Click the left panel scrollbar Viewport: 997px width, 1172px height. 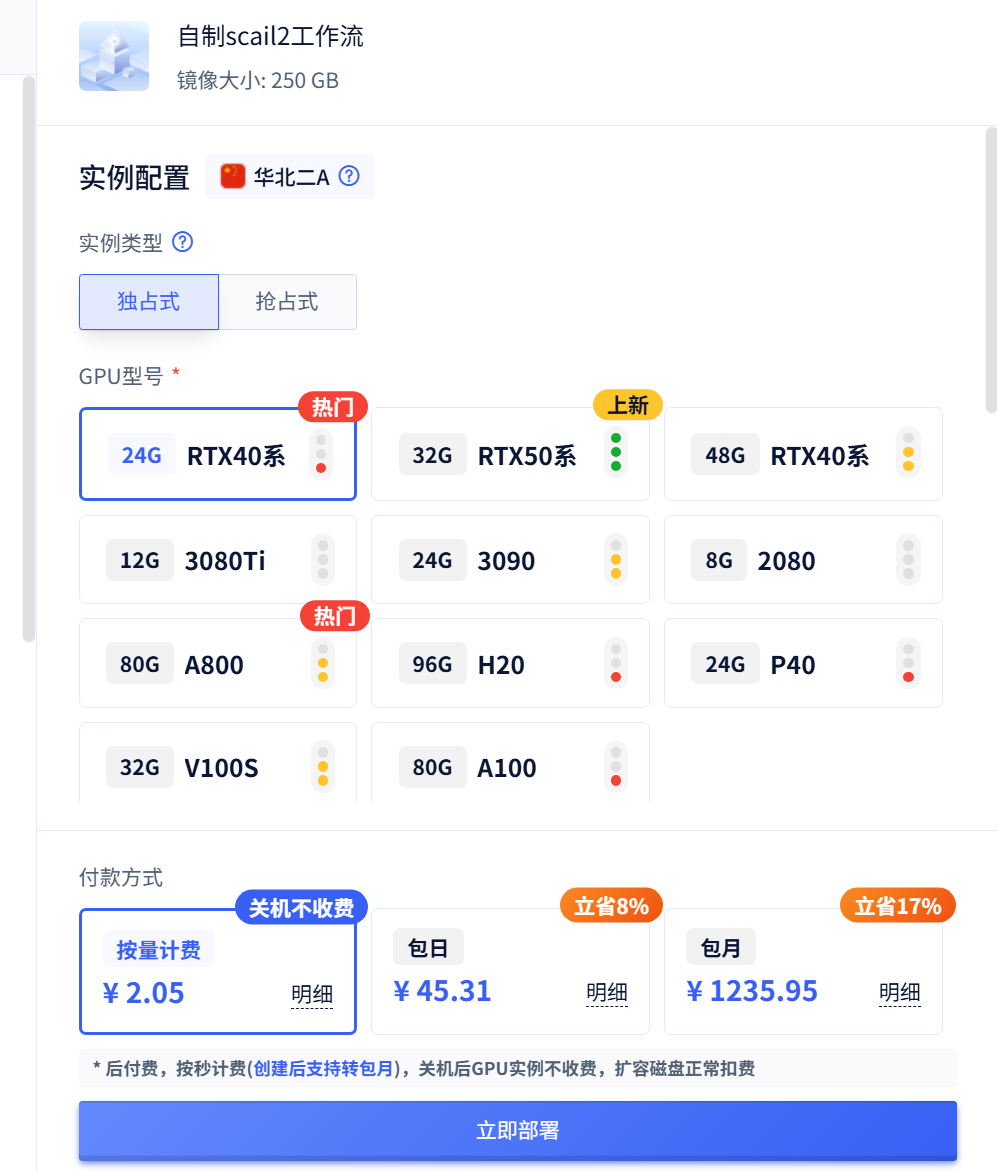[29, 359]
